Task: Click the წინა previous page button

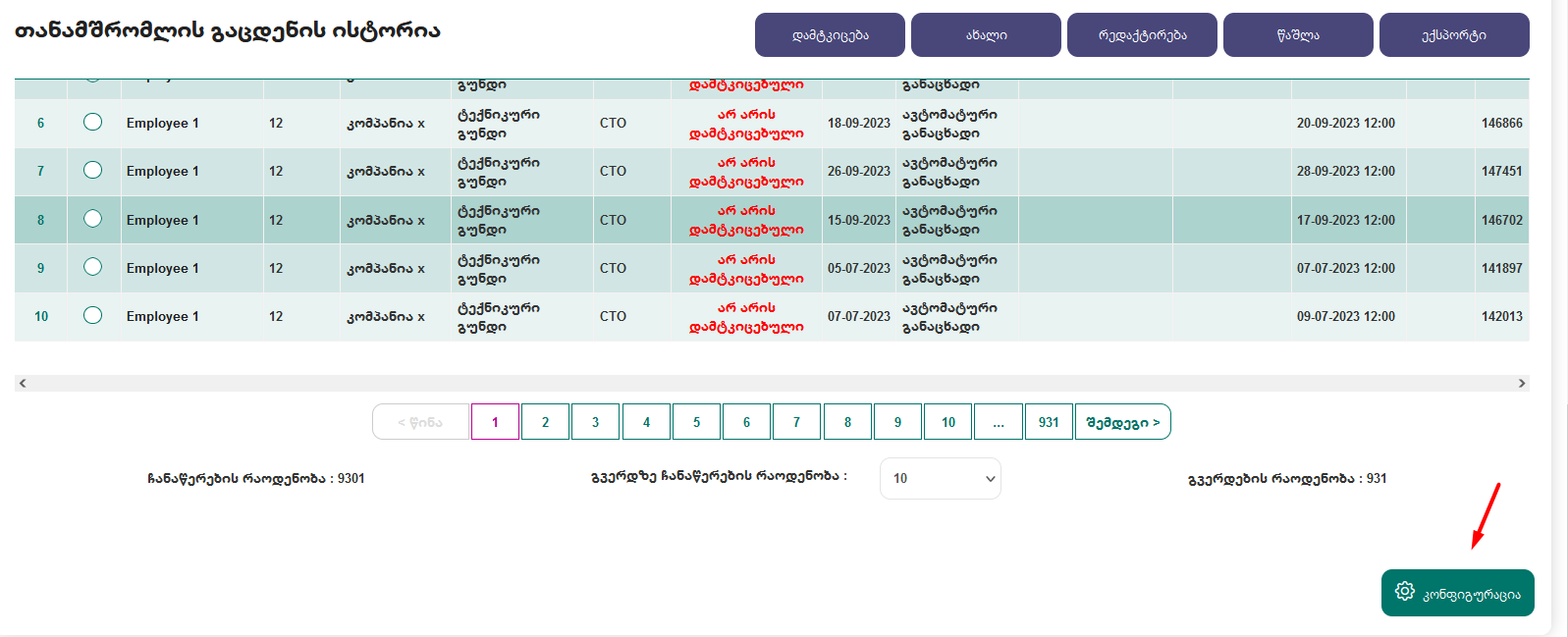Action: tap(420, 422)
